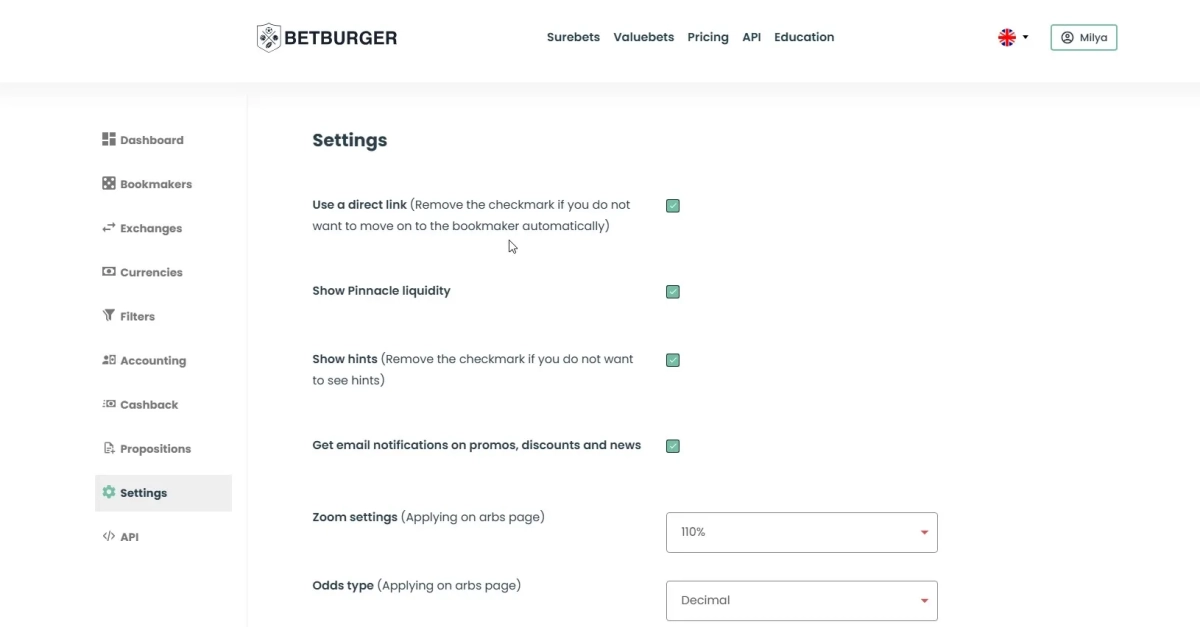1200x627 pixels.
Task: Click the Exchanges arrows icon
Action: click(x=109, y=228)
